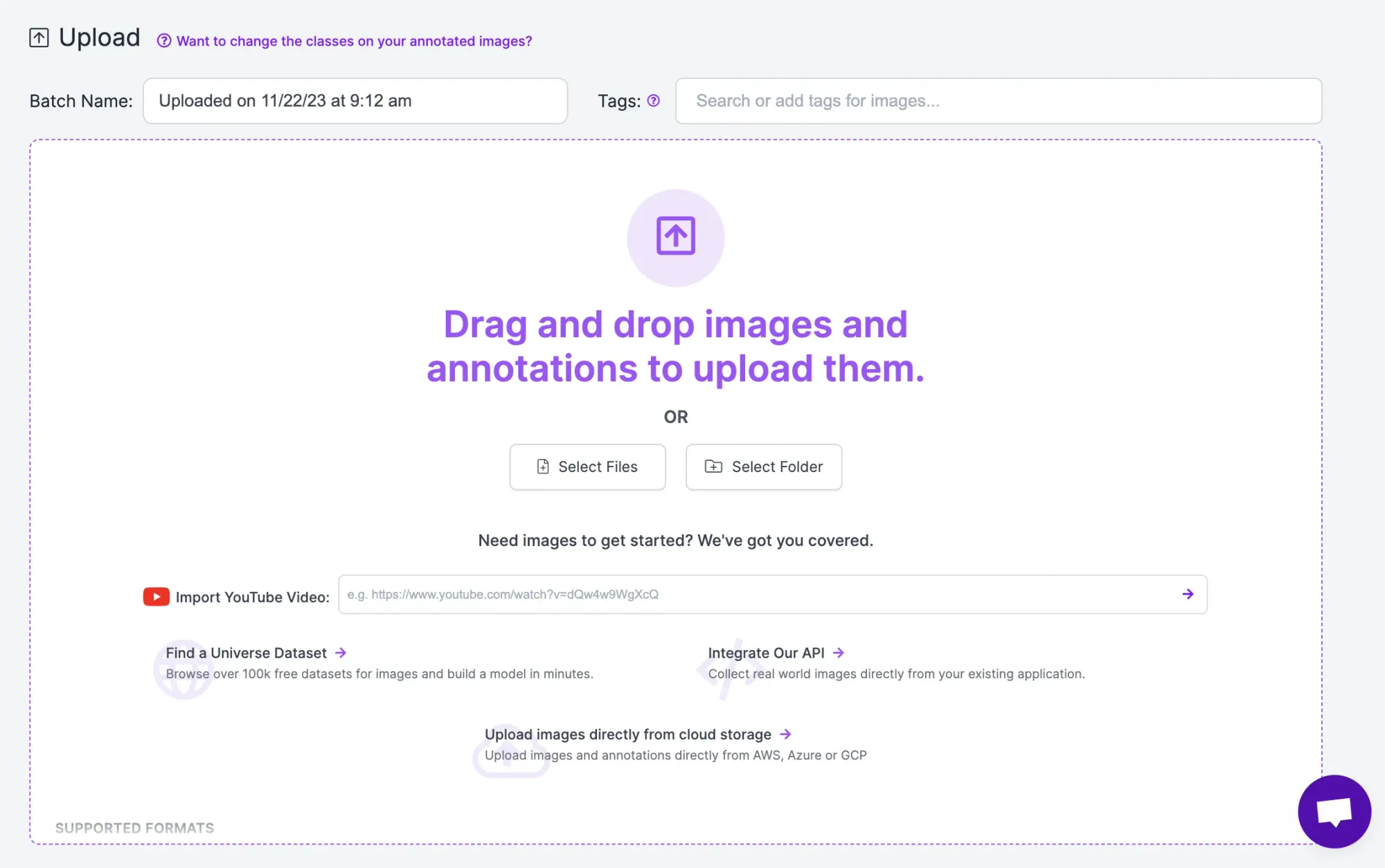The height and width of the screenshot is (868, 1385).
Task: Click the red YouTube logo icon
Action: (156, 596)
